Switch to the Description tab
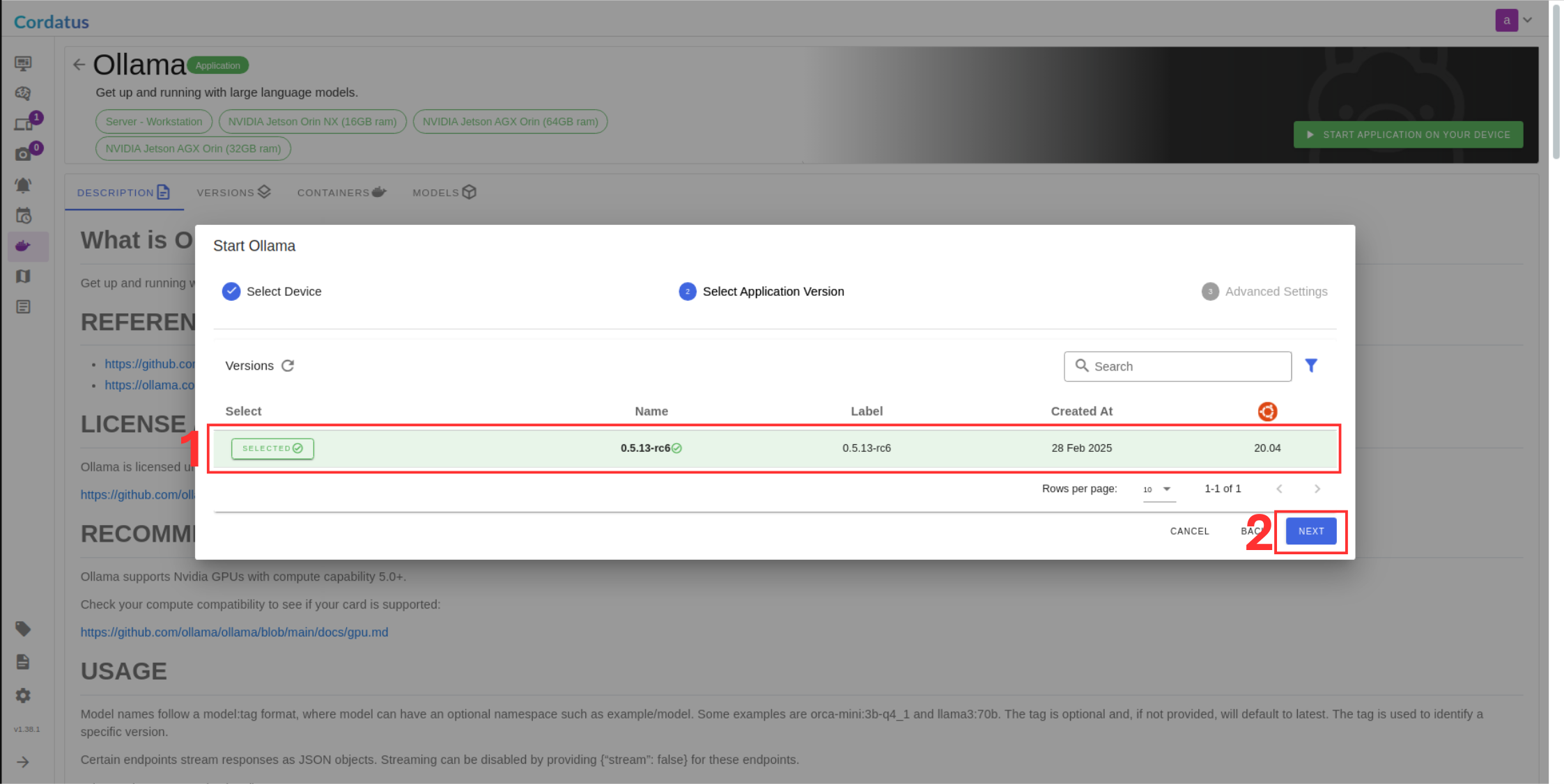 [123, 192]
